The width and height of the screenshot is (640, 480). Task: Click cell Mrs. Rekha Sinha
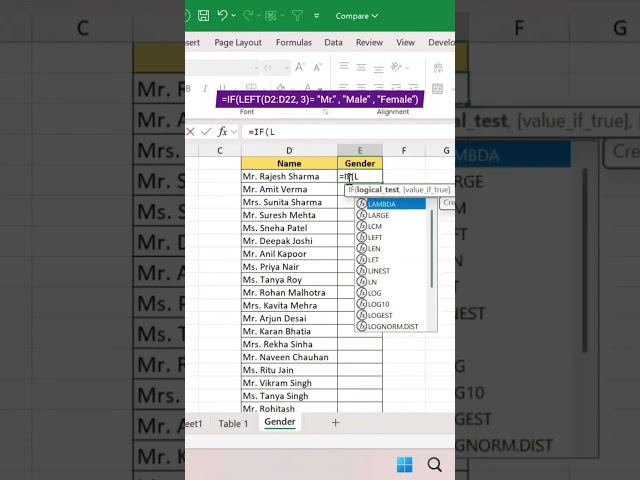coord(289,344)
